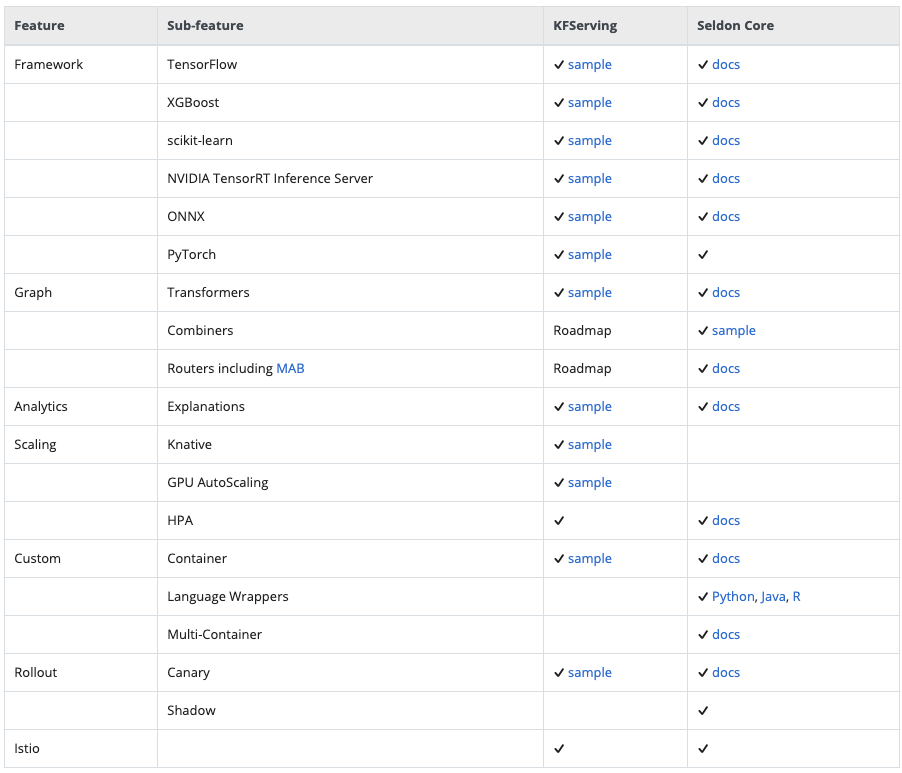Open Seldon Core docs link for HPA
902x773 pixels.
(726, 520)
